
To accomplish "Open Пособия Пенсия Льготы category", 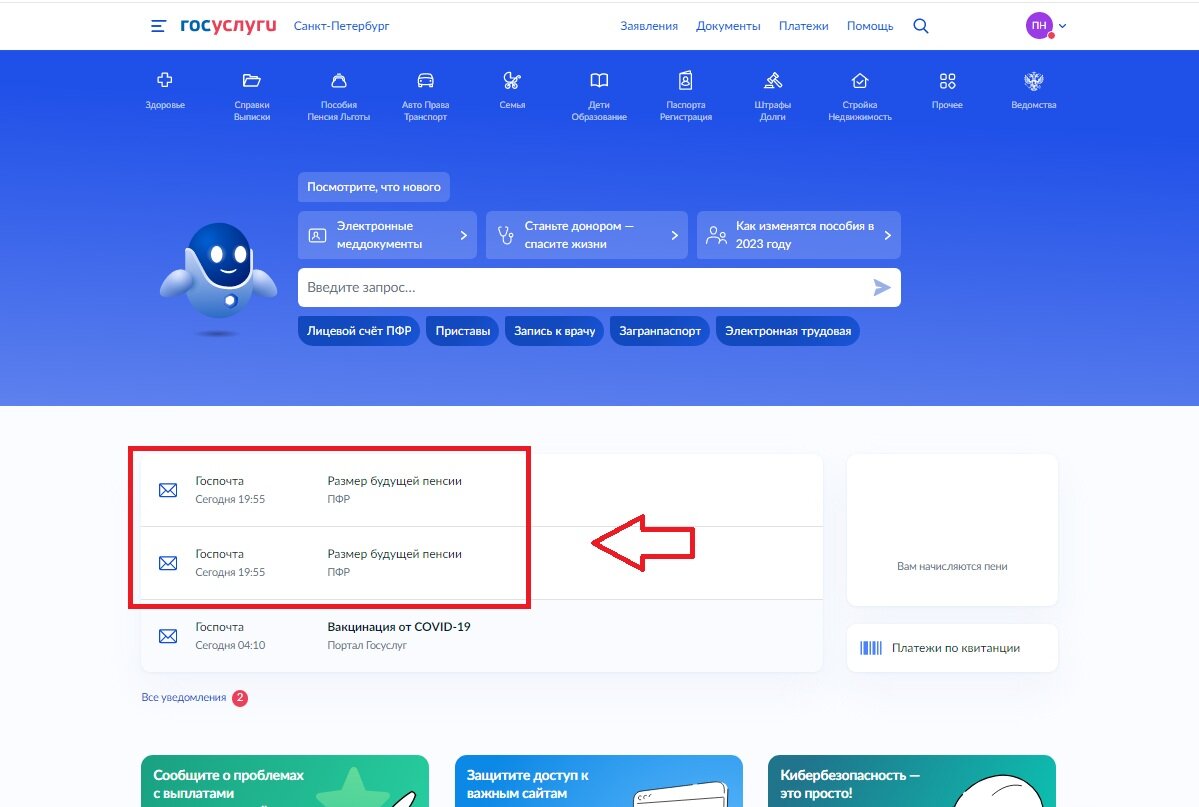I will [x=338, y=81].
